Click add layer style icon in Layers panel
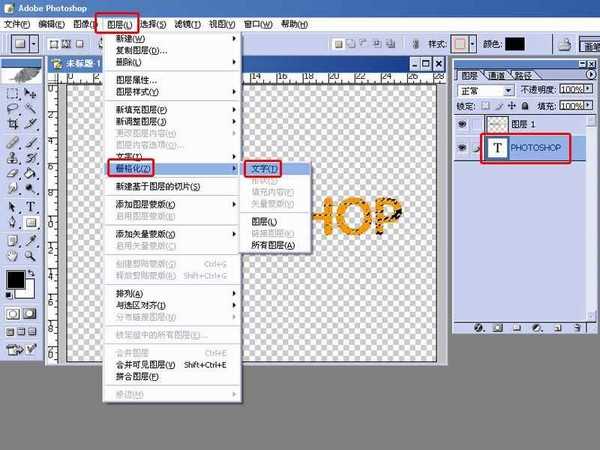This screenshot has width=600, height=450. [x=479, y=328]
